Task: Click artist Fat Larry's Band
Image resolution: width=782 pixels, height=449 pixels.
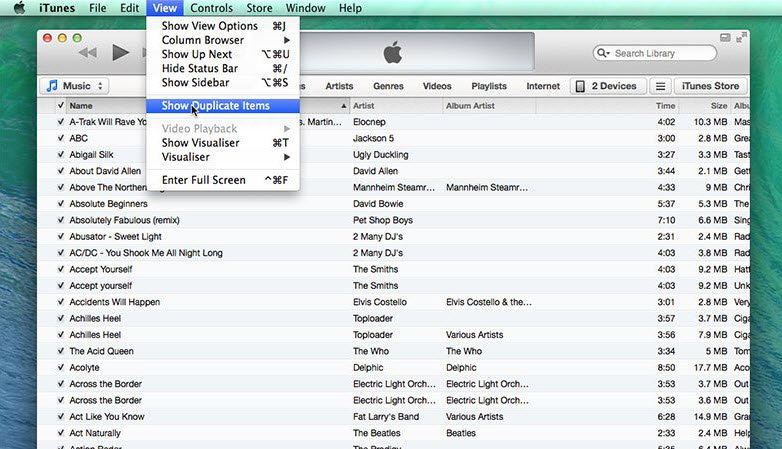Action: click(x=386, y=417)
